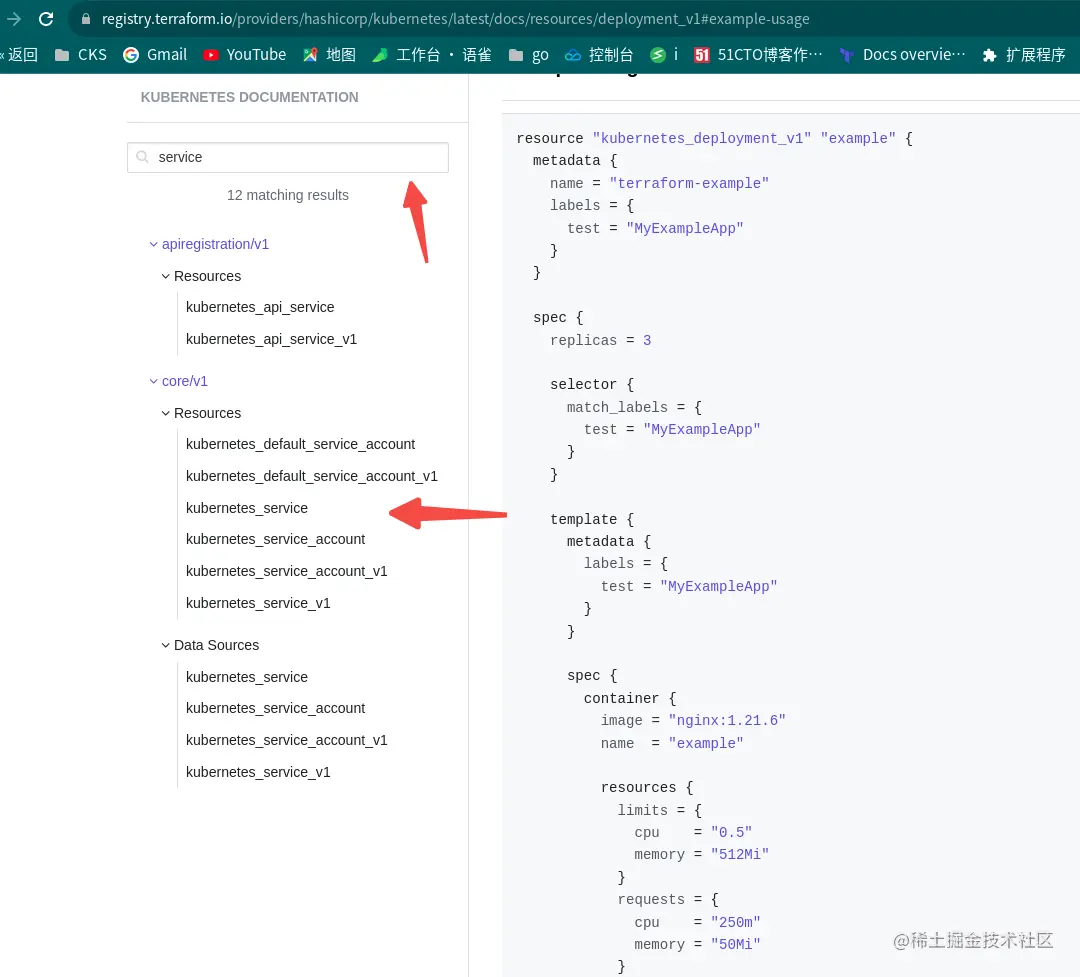Open kubernetes_service_v1 under Data Sources

point(258,772)
